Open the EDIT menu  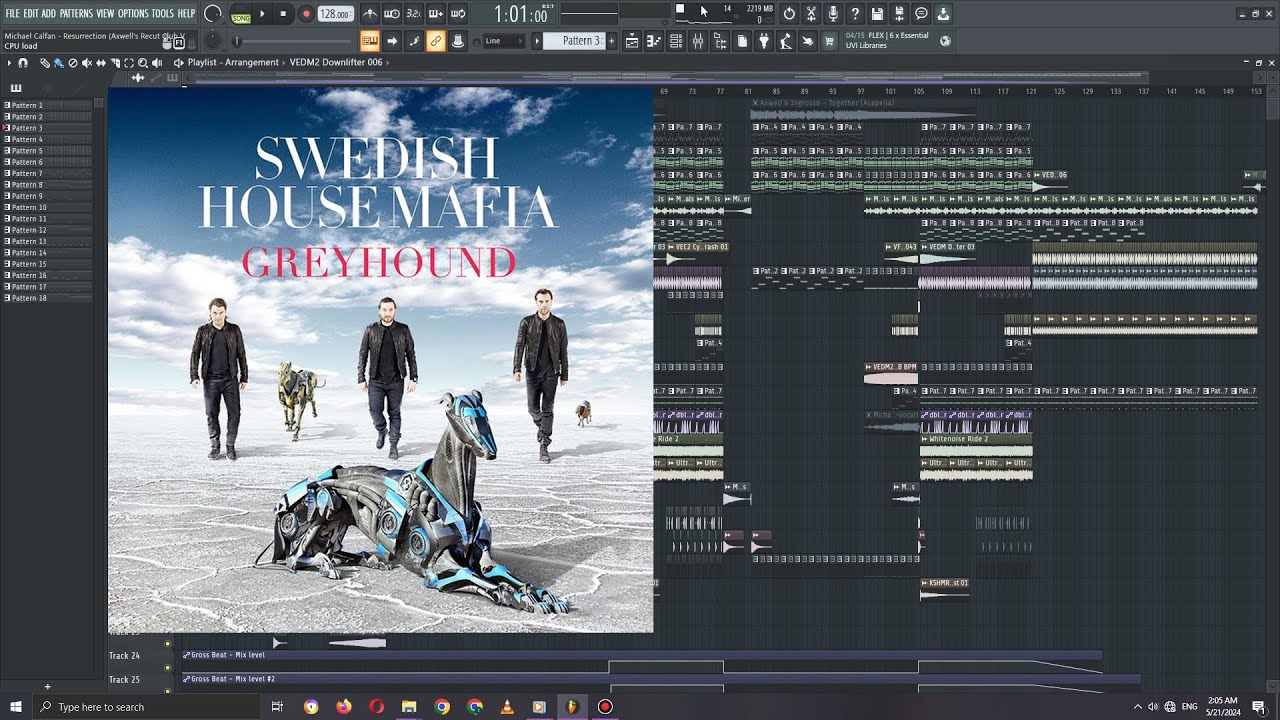coord(31,13)
